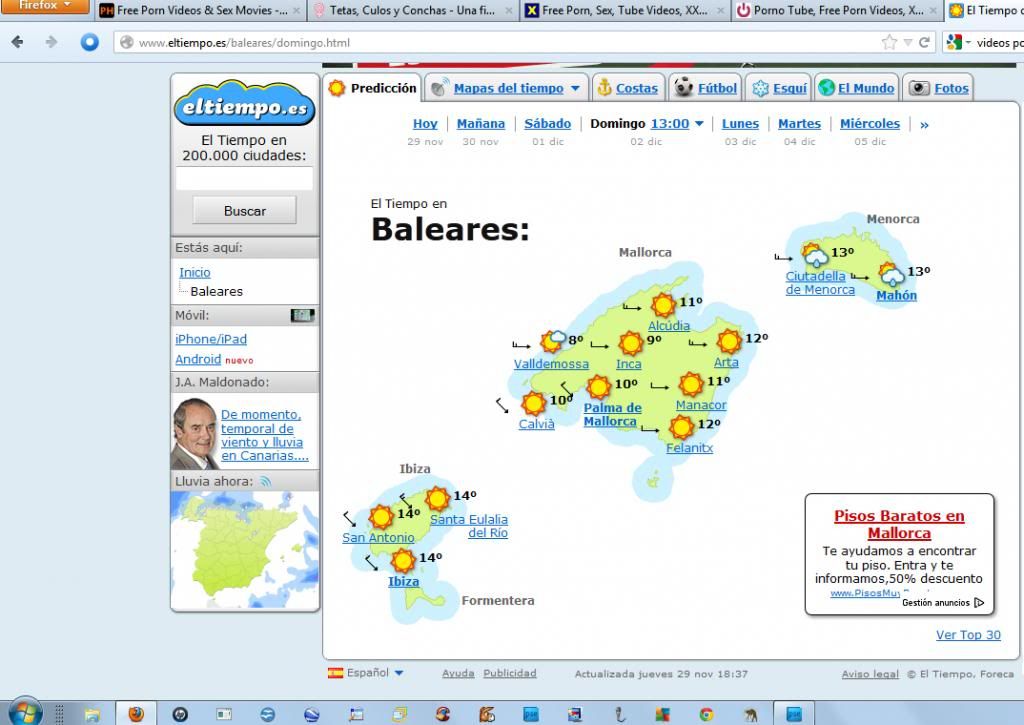The height and width of the screenshot is (725, 1024).
Task: Click the browser forward arrow button
Action: coord(52,42)
